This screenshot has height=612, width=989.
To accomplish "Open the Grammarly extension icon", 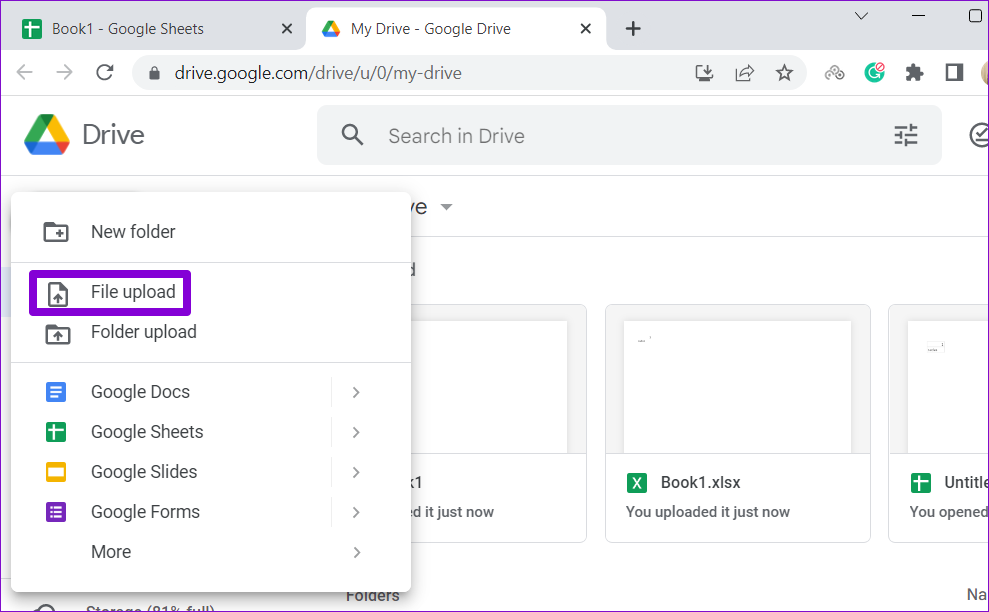I will 874,73.
